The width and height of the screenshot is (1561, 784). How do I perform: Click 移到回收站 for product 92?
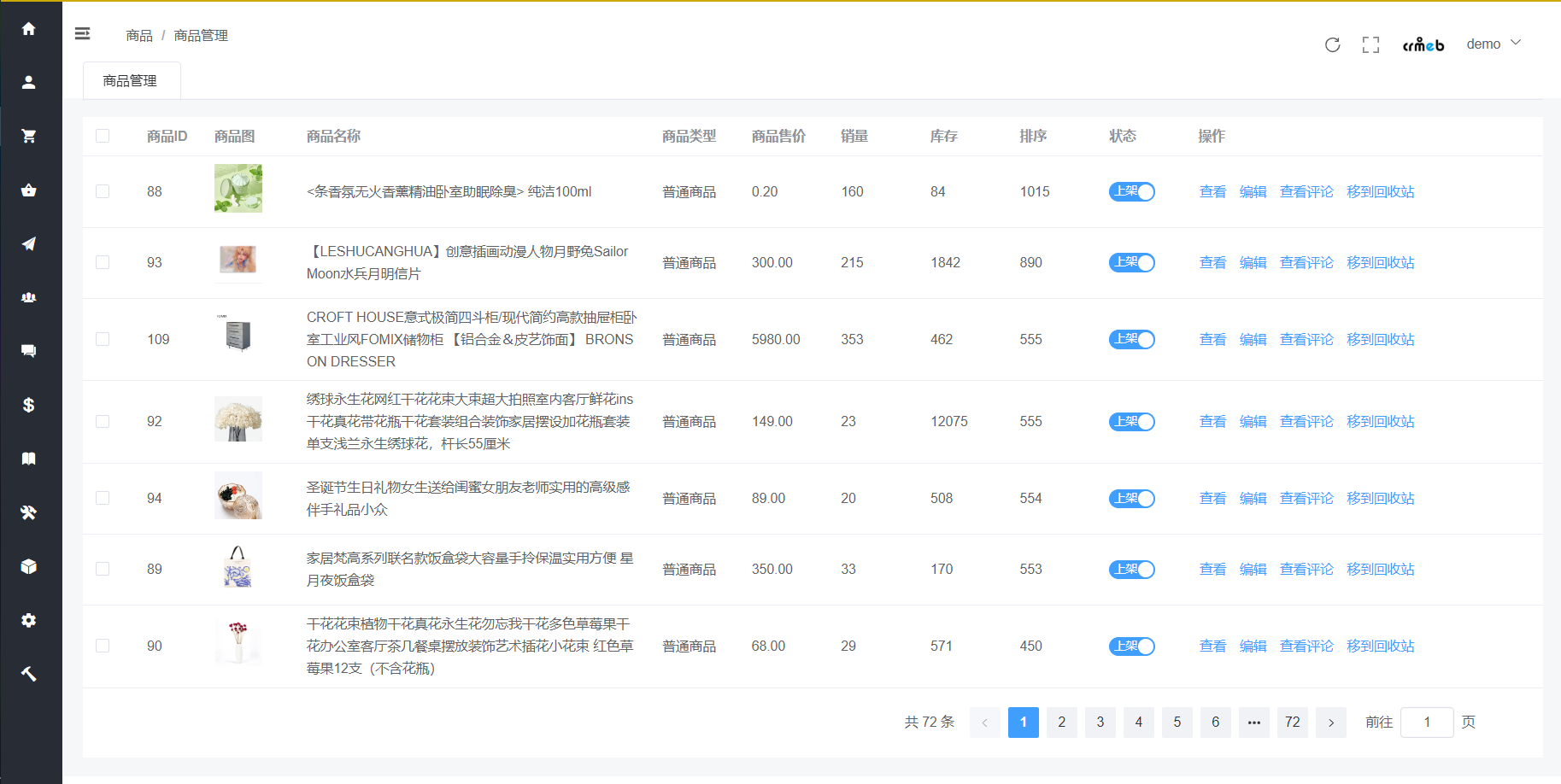(x=1381, y=421)
